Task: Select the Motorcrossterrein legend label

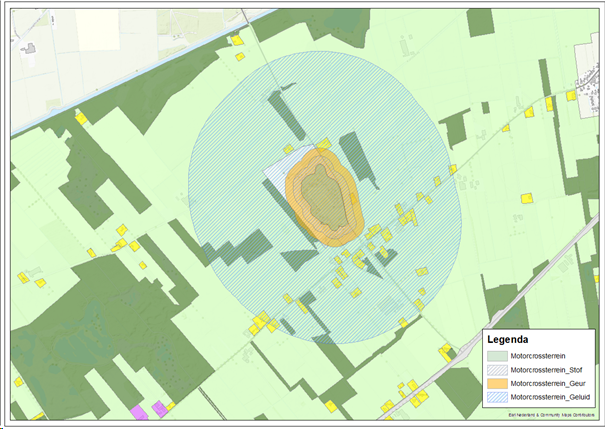Action: click(541, 356)
